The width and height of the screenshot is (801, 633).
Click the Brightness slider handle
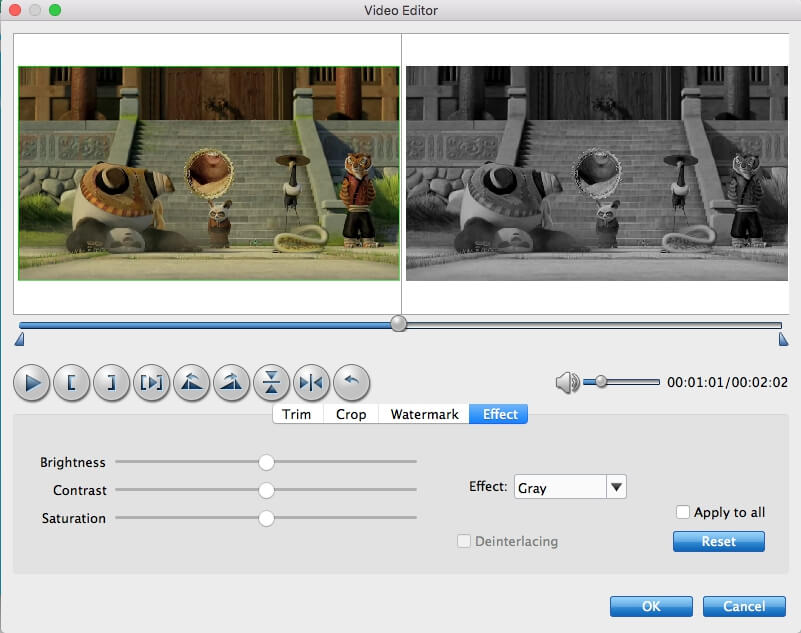266,462
